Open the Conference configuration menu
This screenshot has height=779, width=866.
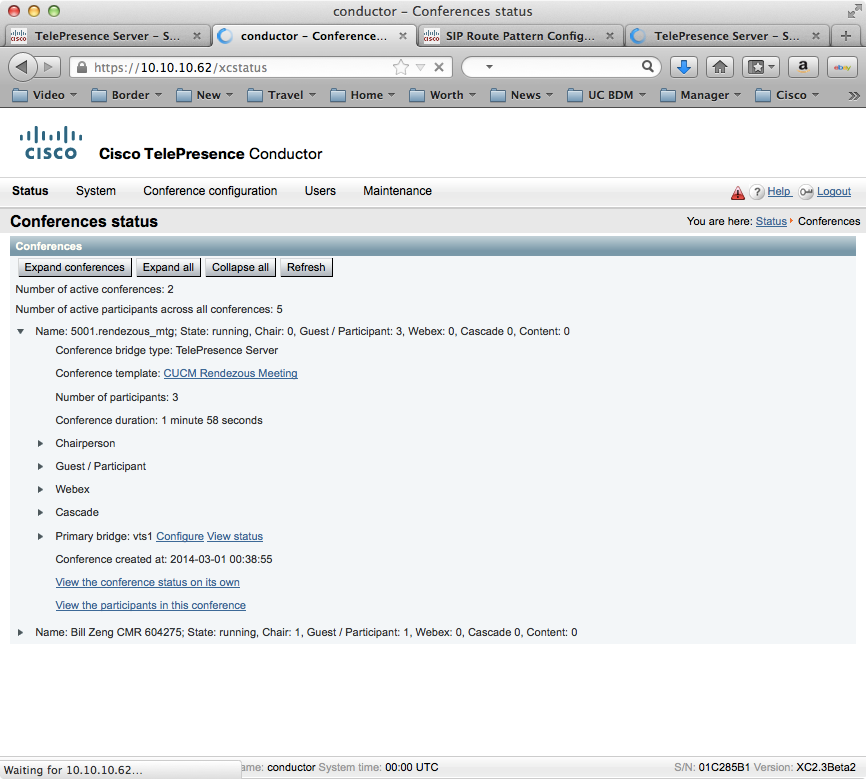(x=210, y=191)
